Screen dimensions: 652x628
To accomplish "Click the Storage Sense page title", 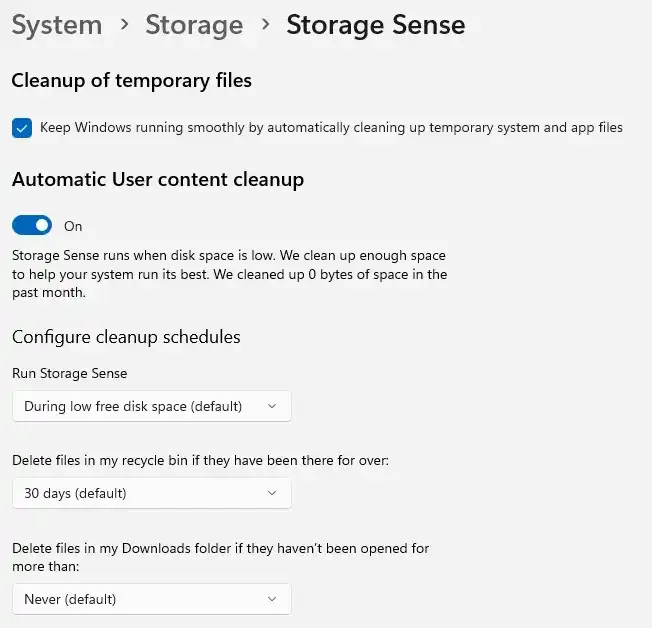I will 375,25.
